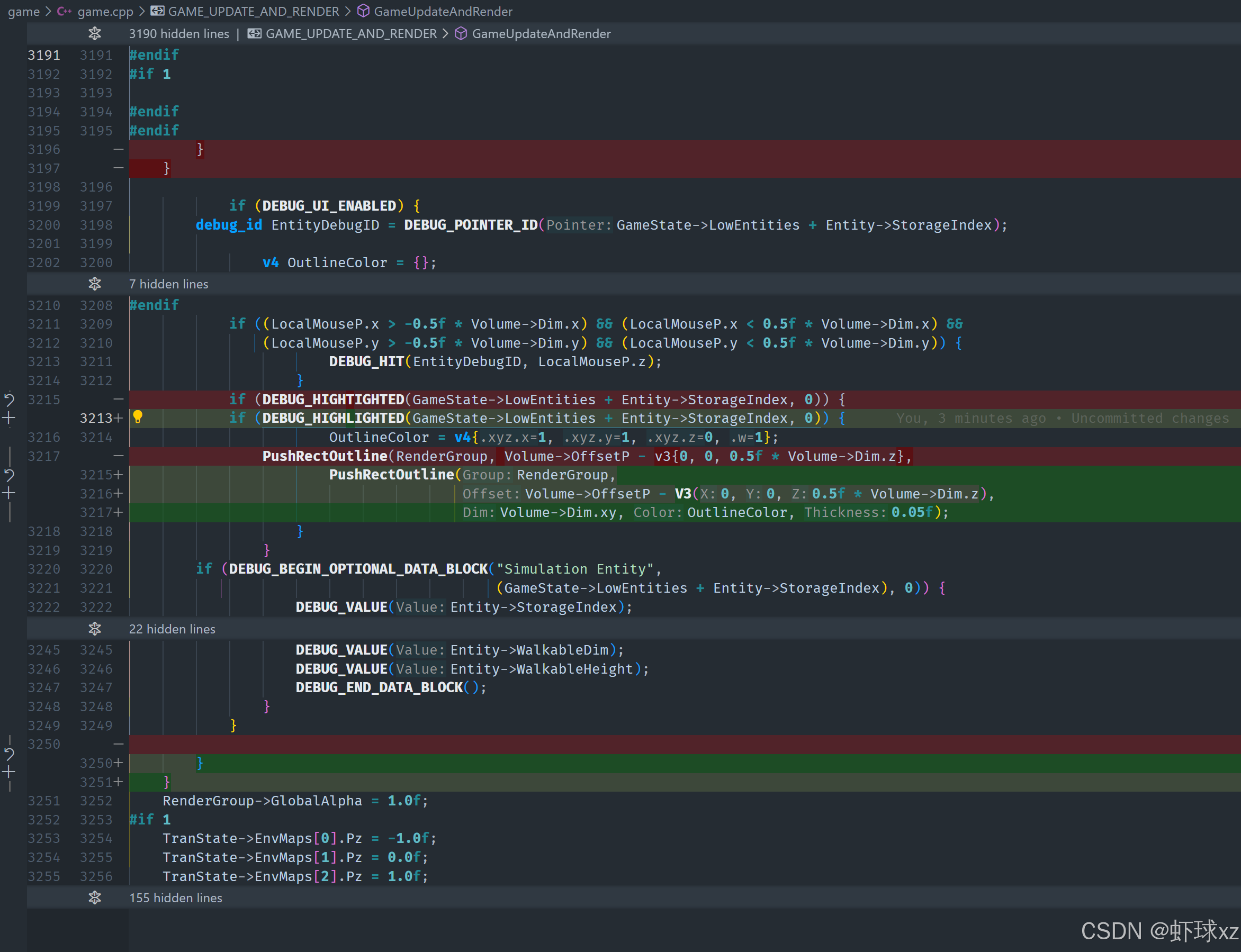Expand the 3190 hidden lines region icon
This screenshot has width=1241, height=952.
pos(95,33)
